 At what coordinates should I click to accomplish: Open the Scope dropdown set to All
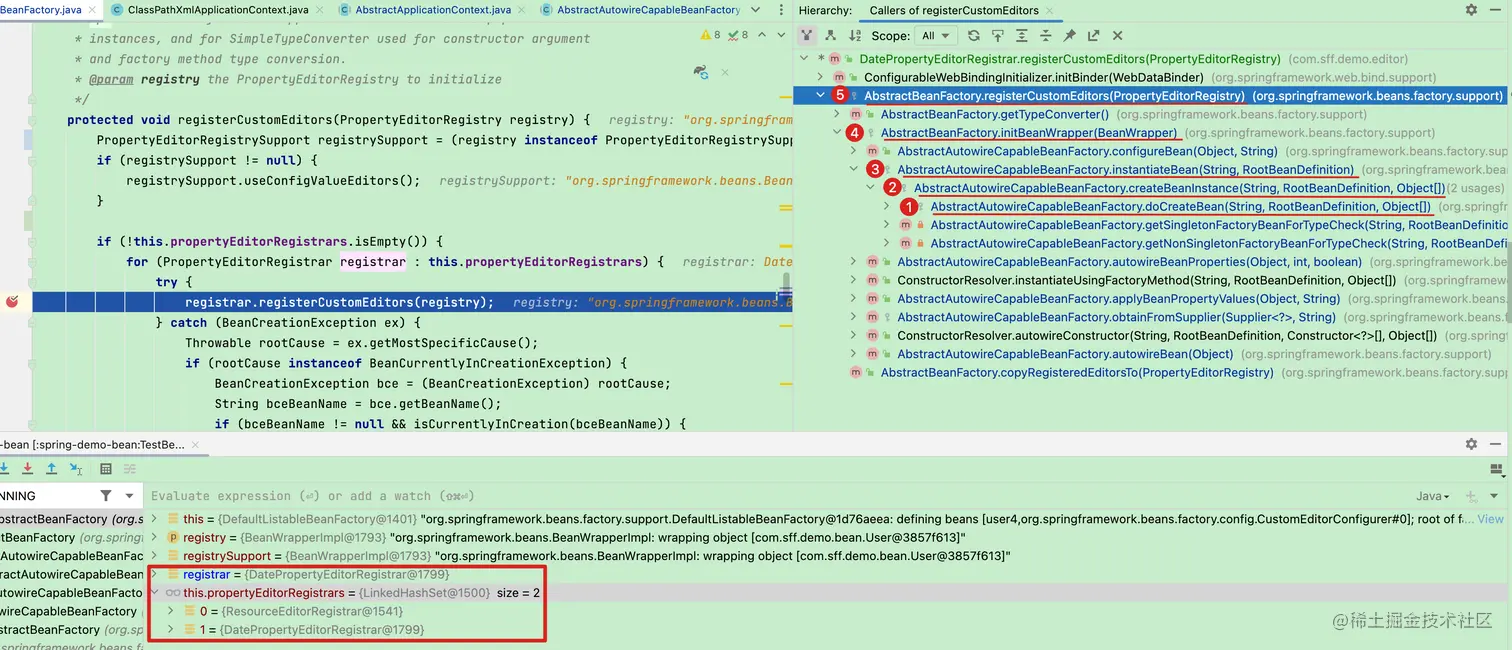coord(937,36)
